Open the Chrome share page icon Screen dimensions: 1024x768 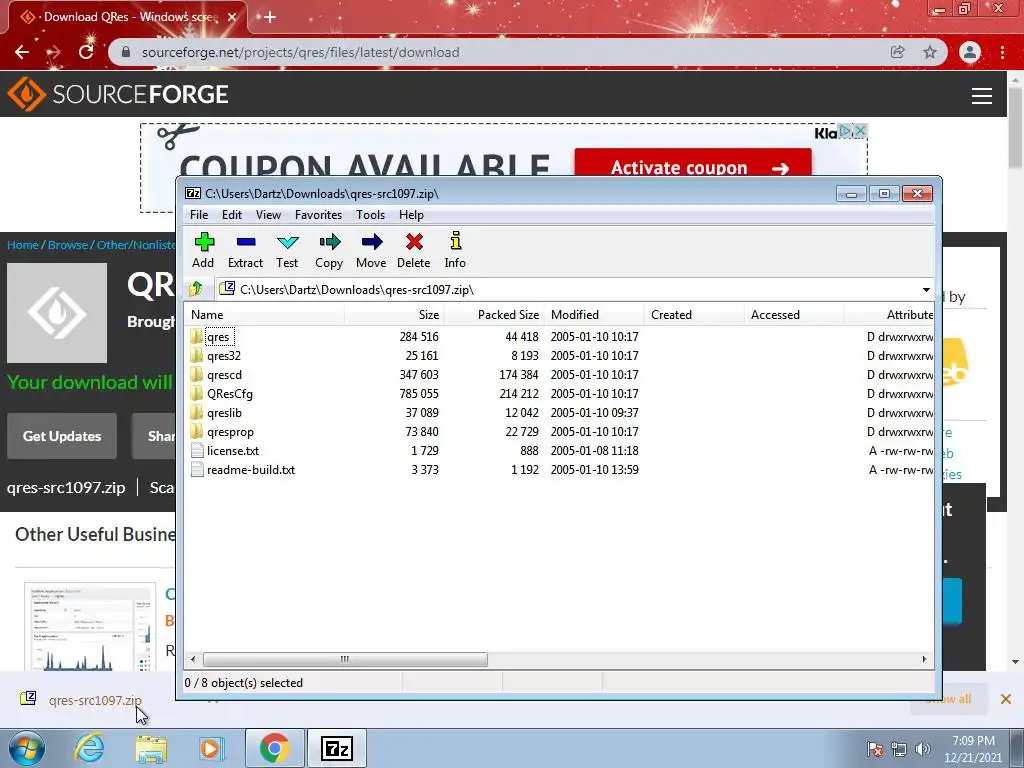897,52
